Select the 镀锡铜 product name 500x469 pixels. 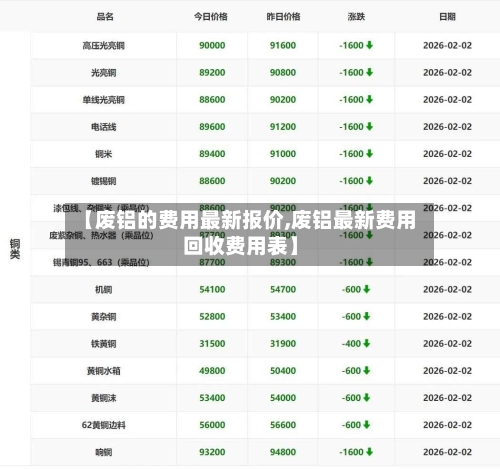[x=104, y=181]
